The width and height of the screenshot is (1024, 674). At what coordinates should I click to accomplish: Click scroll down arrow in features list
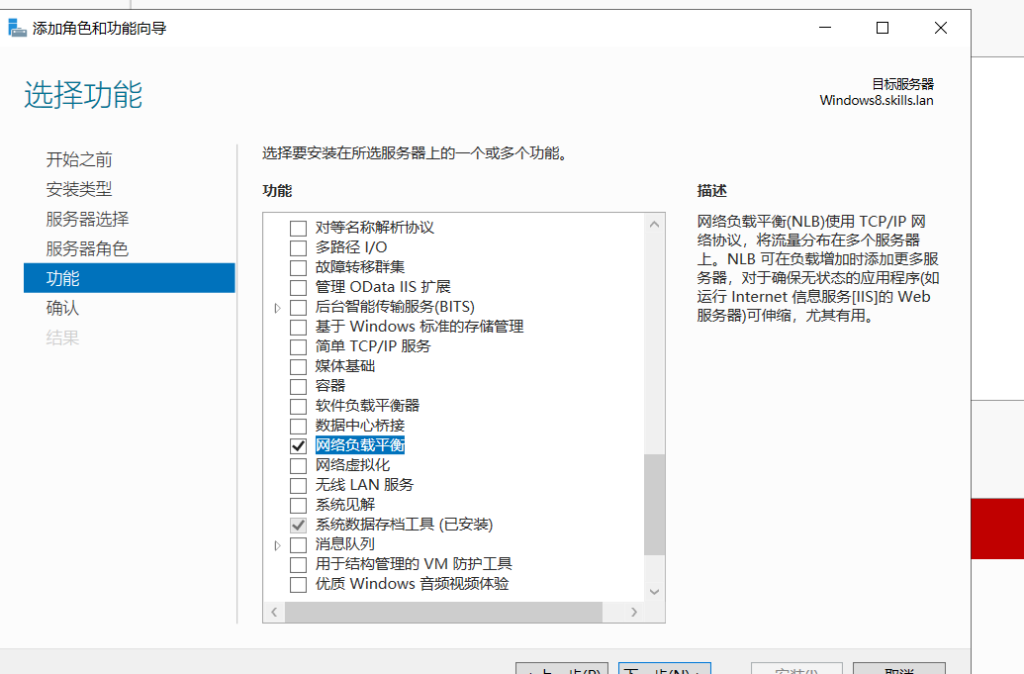[x=655, y=591]
